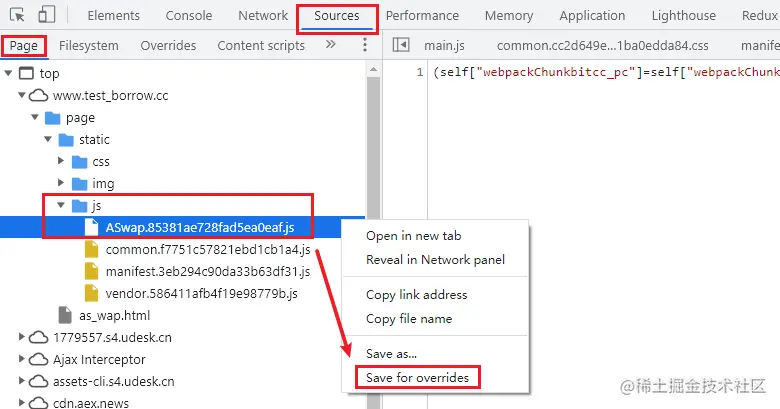Collapse the page folder arrow
Viewport: 780px width, 409px height.
tap(34, 117)
